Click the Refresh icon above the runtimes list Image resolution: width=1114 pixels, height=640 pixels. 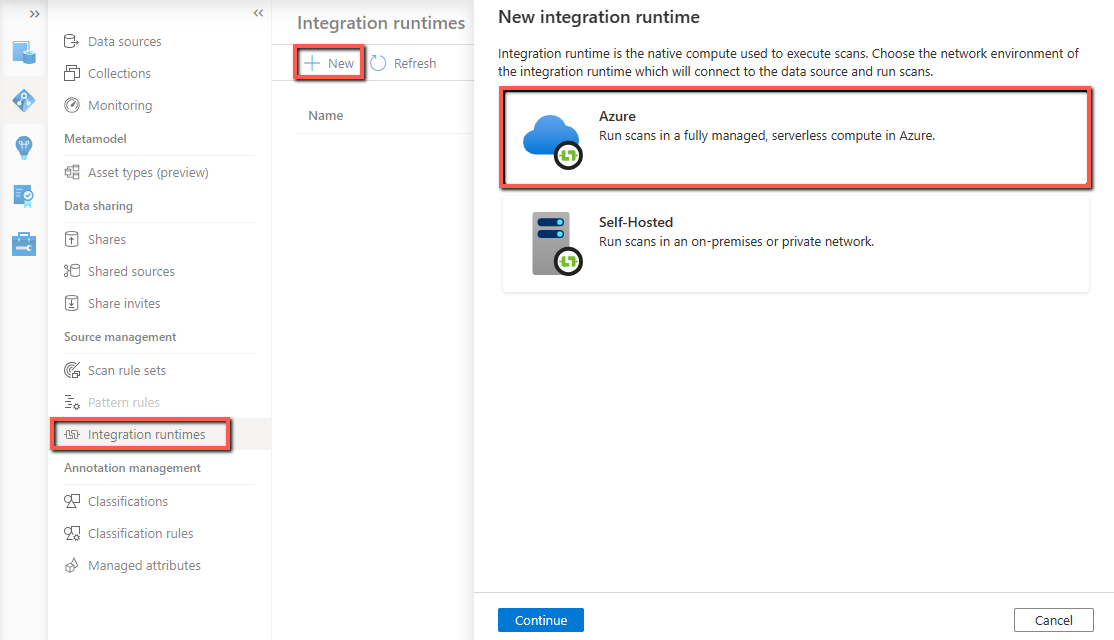coord(378,63)
